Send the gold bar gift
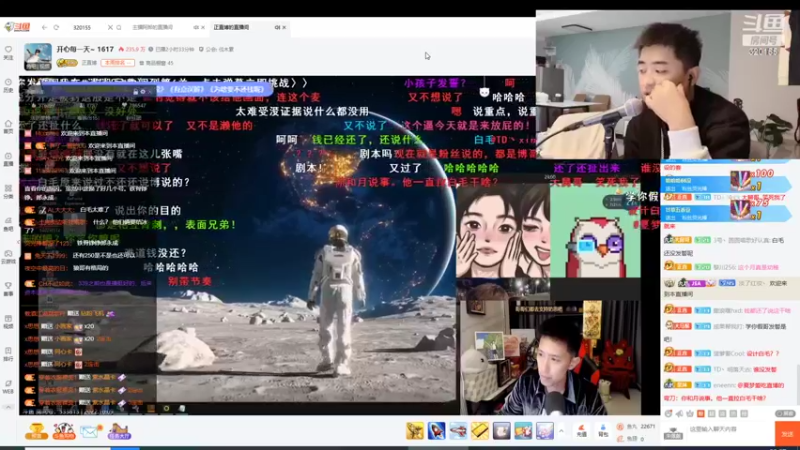Screen dimensions: 800x450 (480, 431)
